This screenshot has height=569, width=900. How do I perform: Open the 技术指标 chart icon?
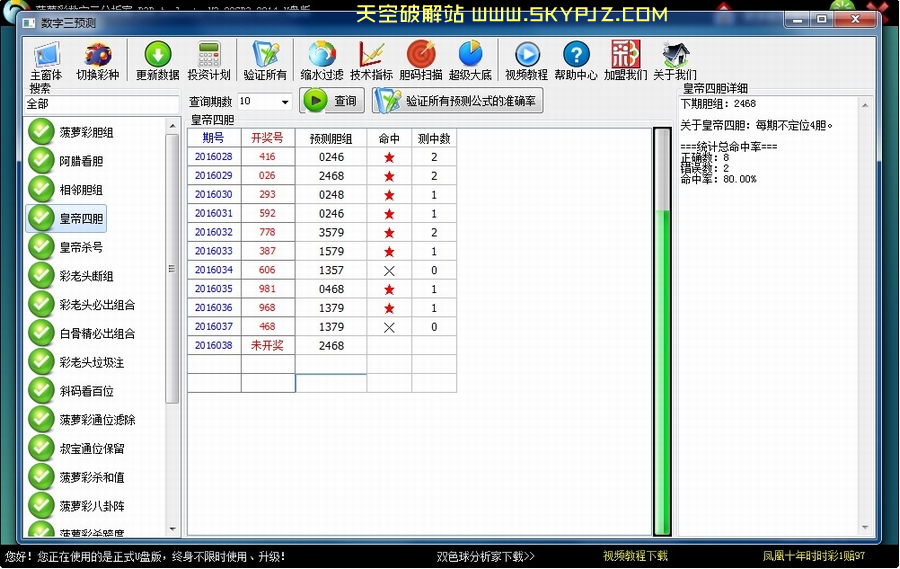pos(371,56)
